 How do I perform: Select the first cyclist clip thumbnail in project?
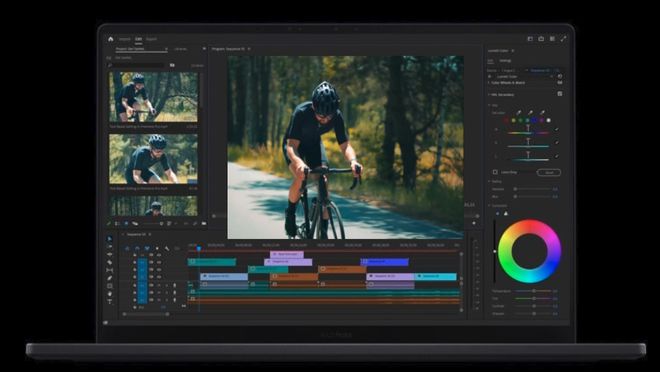(x=154, y=97)
